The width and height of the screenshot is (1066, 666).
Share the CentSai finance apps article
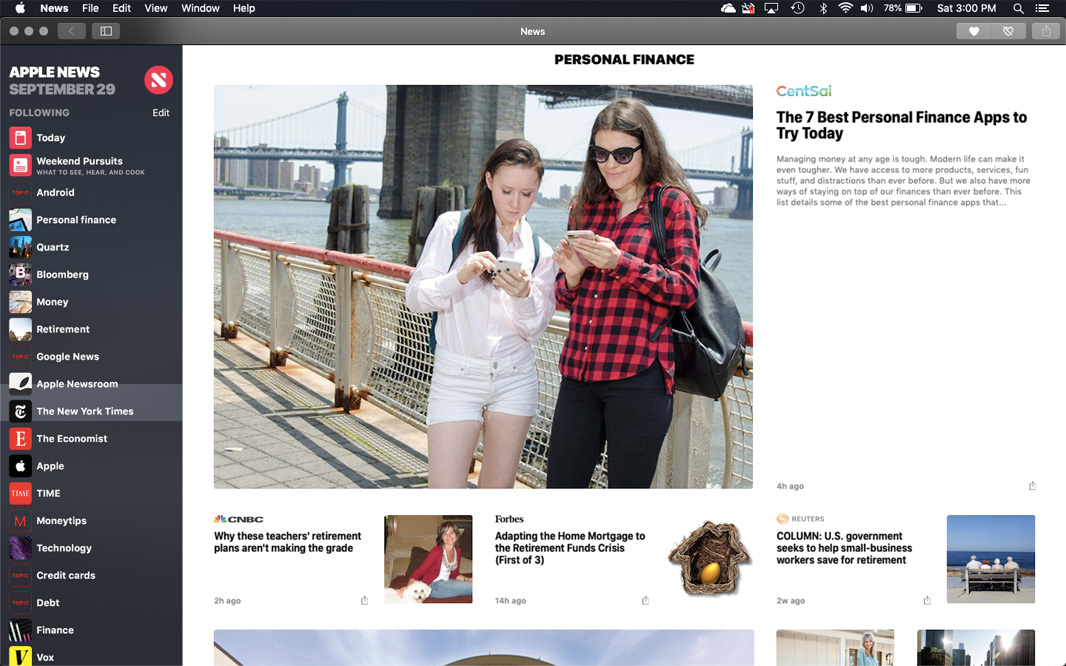(1032, 486)
